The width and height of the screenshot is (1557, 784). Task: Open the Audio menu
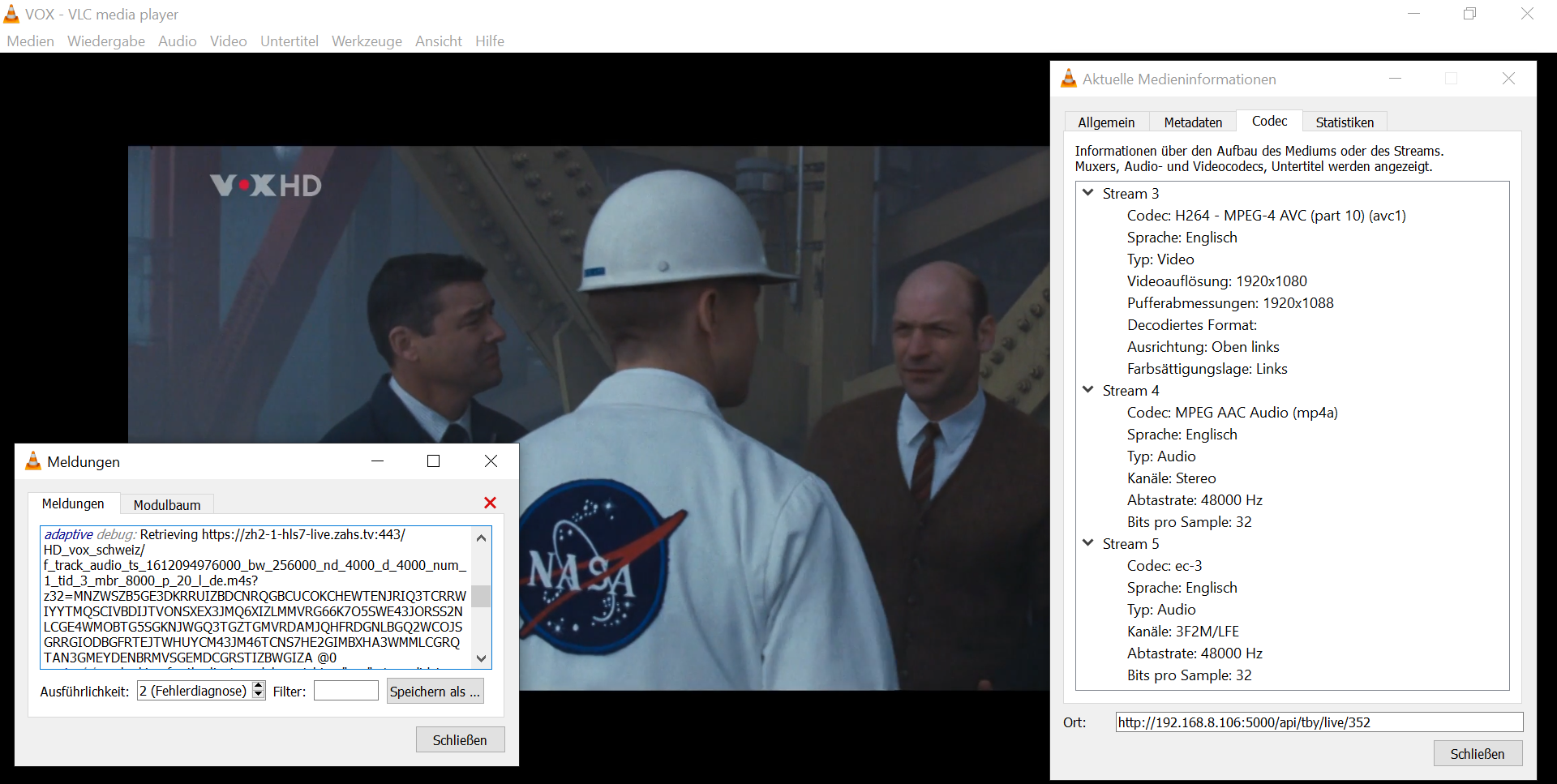[177, 41]
